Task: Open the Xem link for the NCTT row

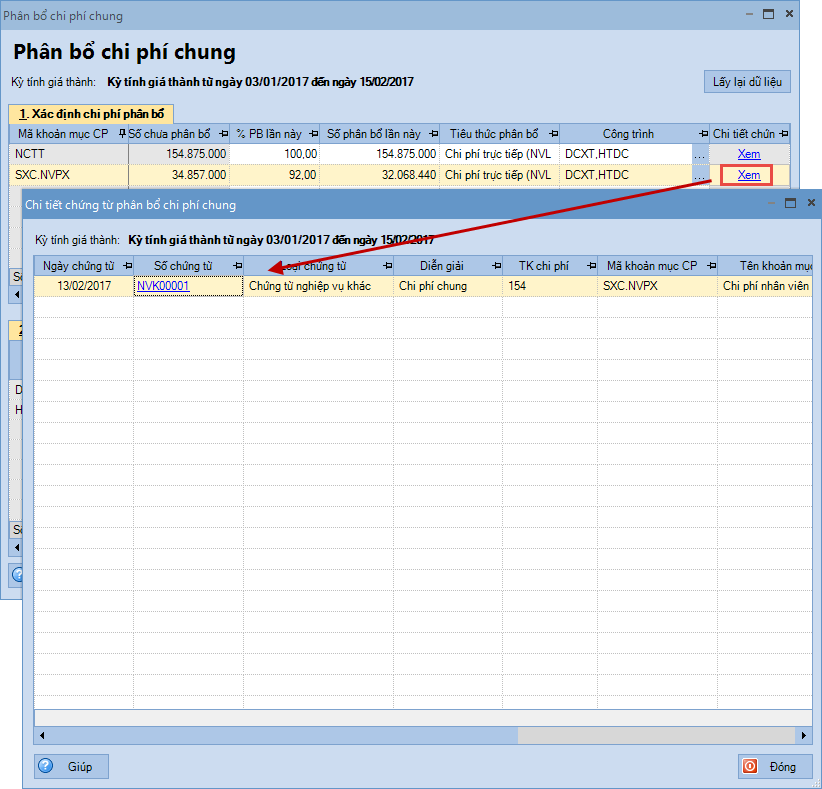Action: pos(748,154)
